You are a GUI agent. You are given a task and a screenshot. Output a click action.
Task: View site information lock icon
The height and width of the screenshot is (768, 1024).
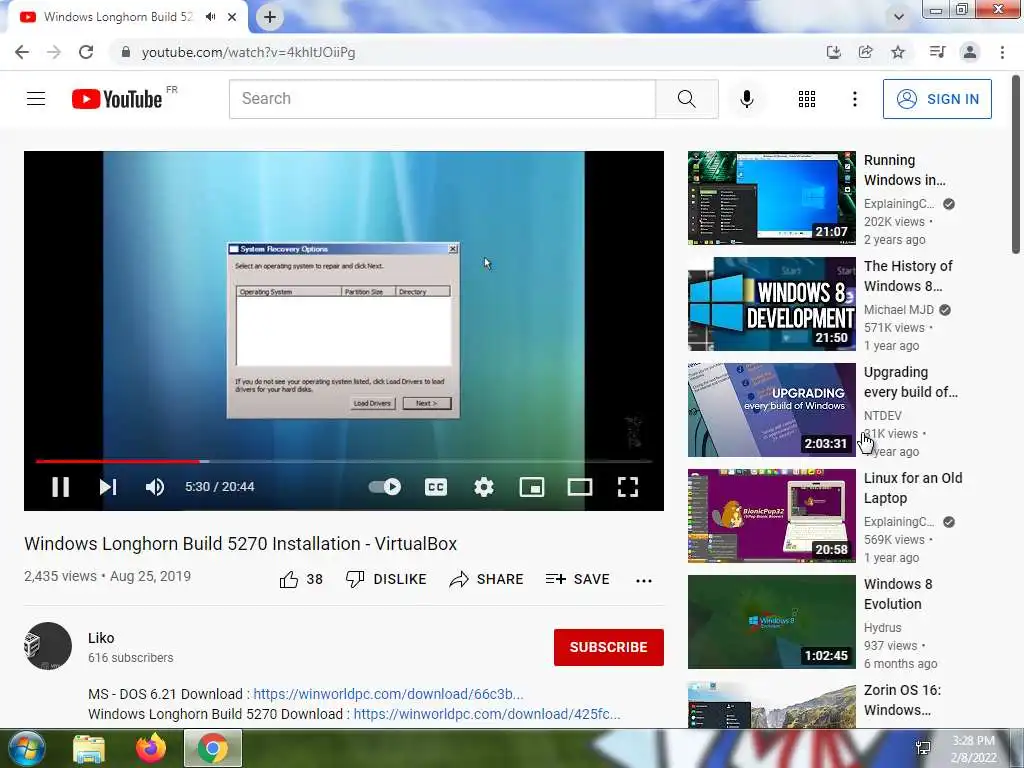pyautogui.click(x=126, y=52)
